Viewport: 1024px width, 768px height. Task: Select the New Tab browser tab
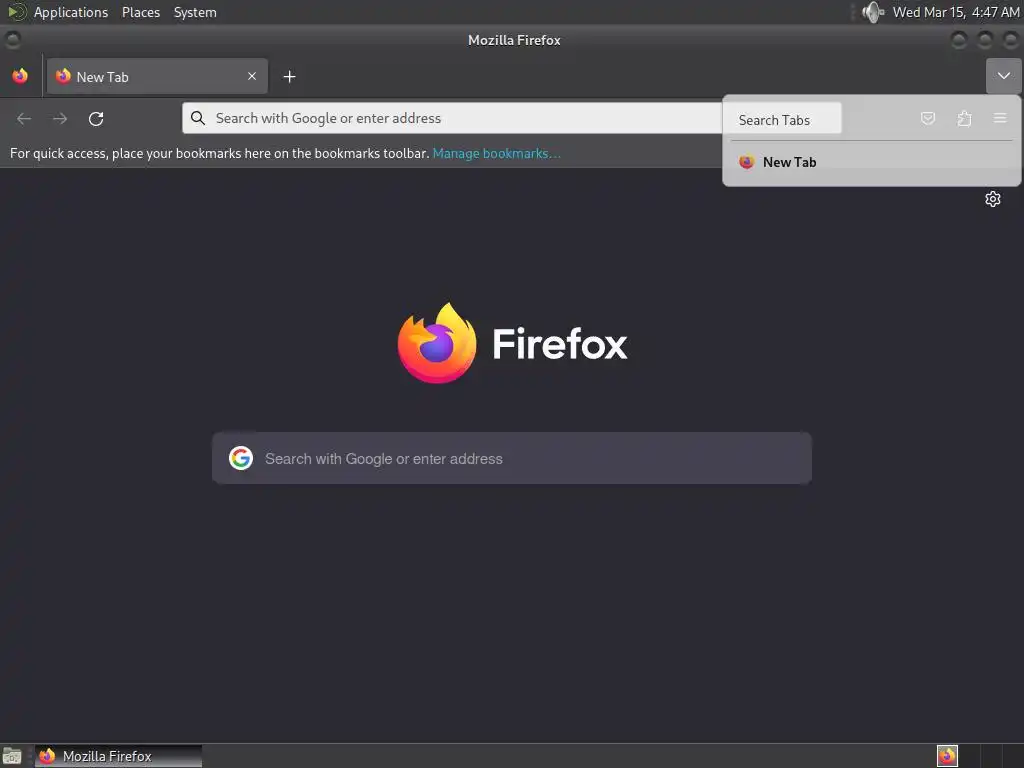[157, 76]
